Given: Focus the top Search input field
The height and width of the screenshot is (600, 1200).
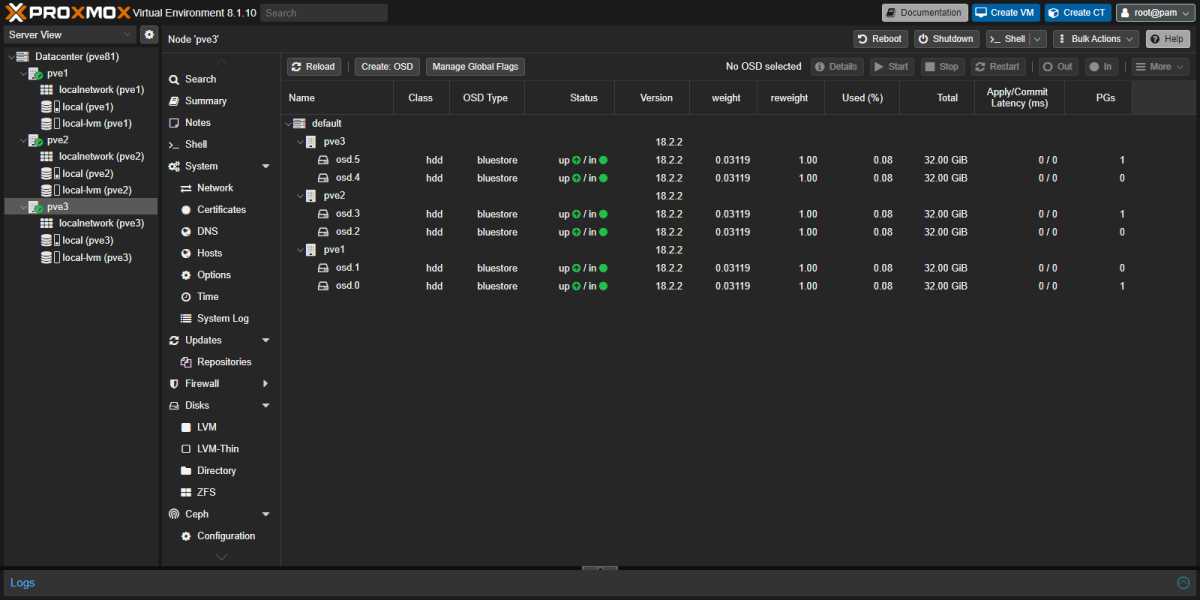Looking at the screenshot, I should (x=324, y=13).
